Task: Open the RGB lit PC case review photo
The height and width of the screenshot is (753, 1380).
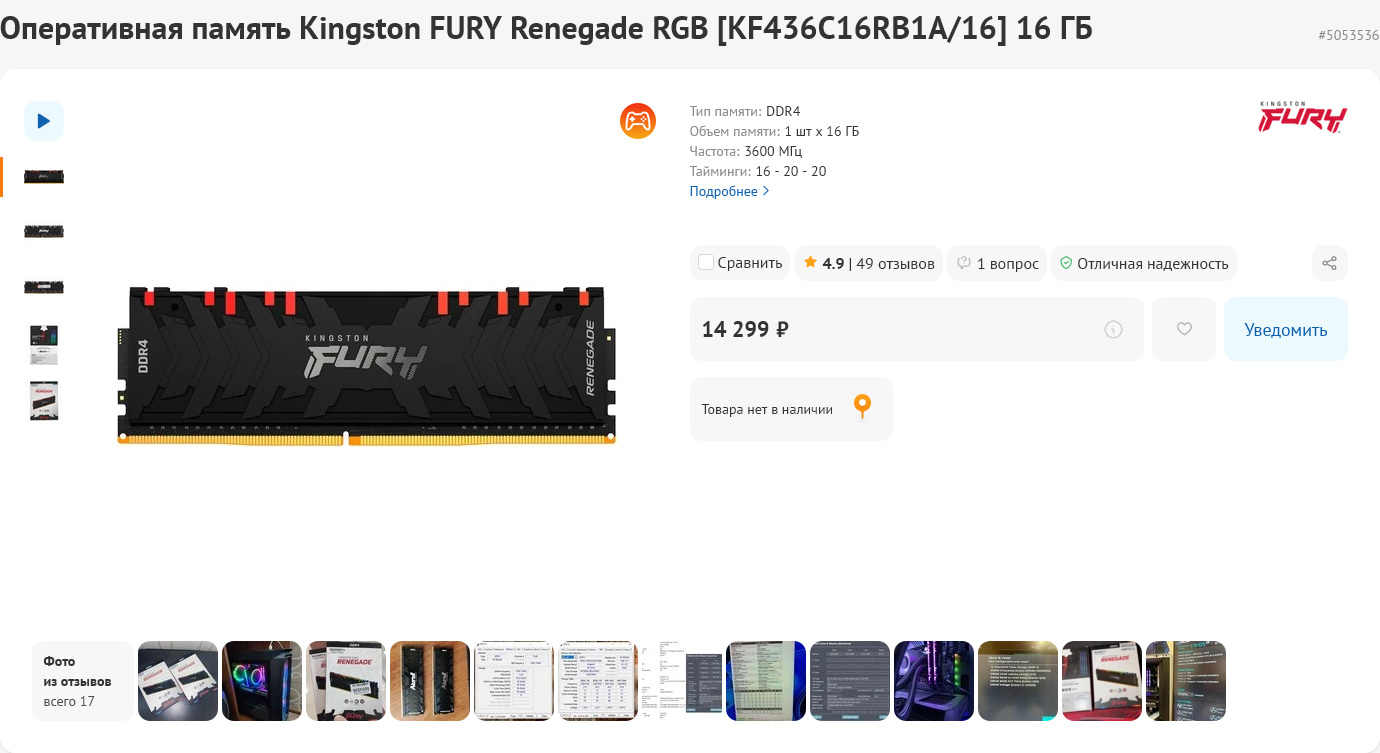Action: pyautogui.click(x=262, y=681)
